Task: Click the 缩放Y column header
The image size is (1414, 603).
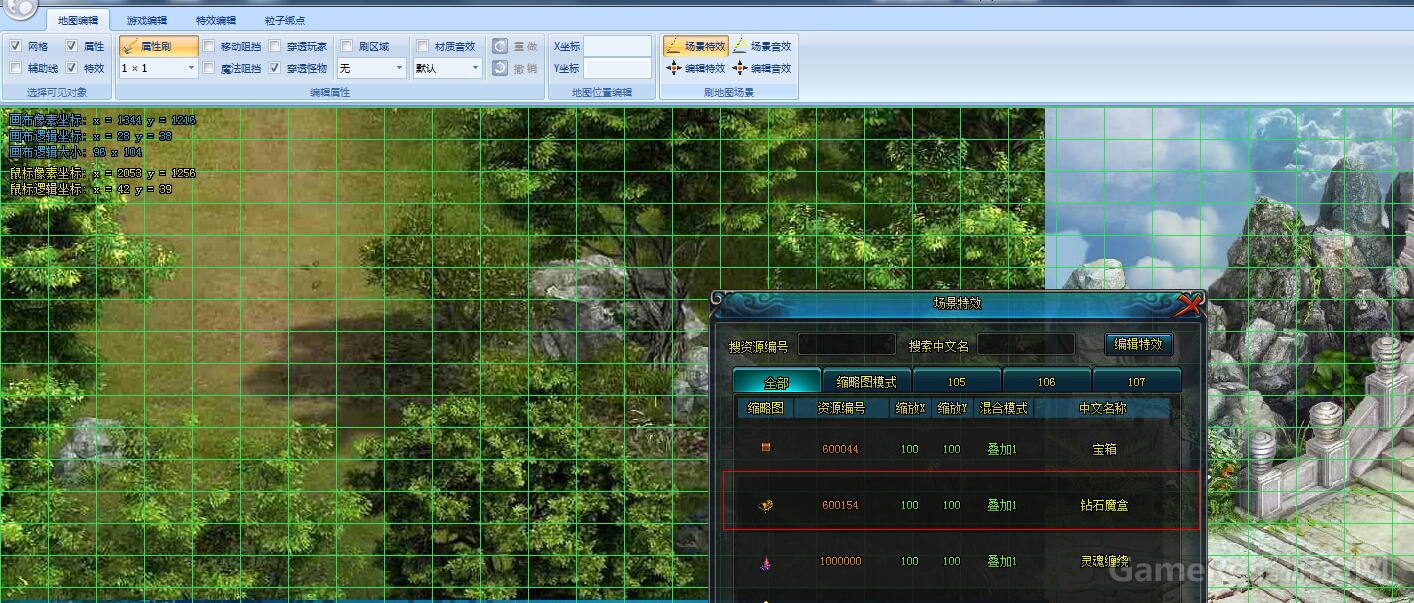Action: (x=952, y=408)
